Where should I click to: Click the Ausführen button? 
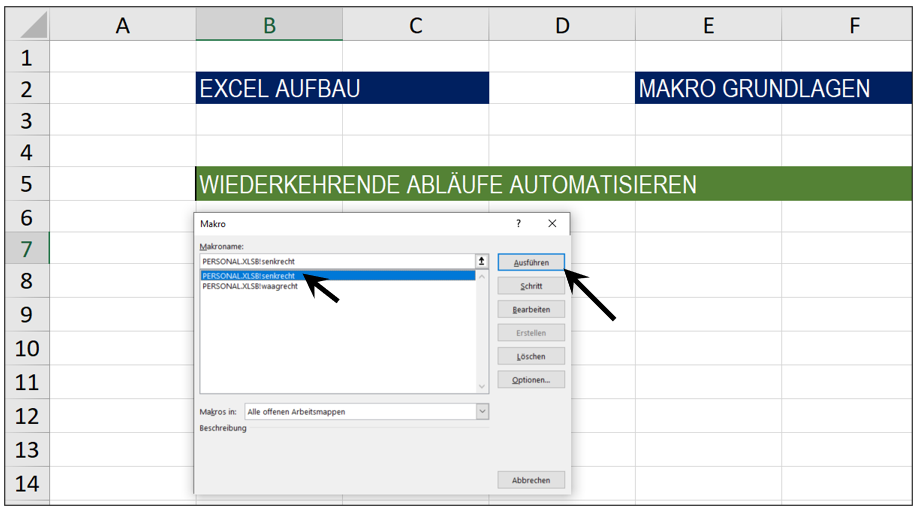coord(531,262)
